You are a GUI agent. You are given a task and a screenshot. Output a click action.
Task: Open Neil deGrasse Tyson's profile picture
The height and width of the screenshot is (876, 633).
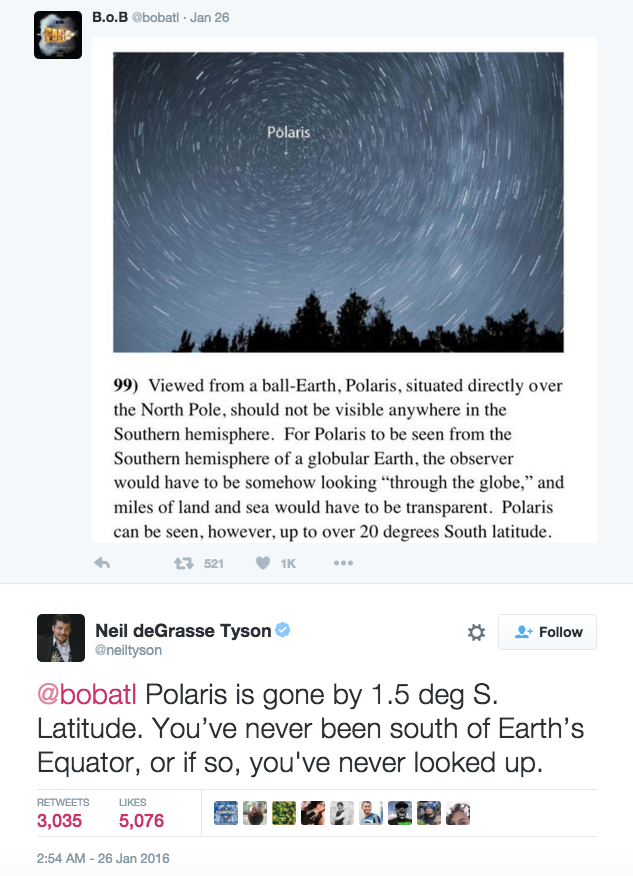[x=60, y=638]
